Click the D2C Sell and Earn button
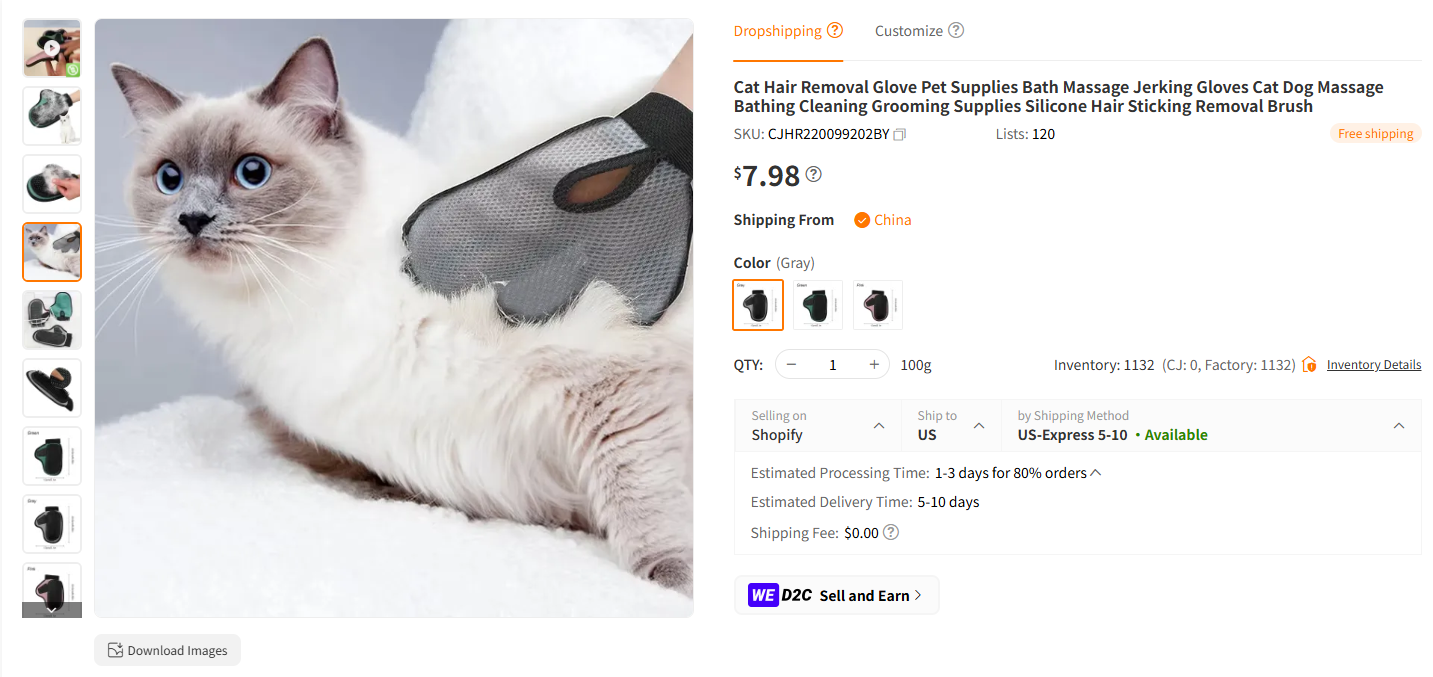The width and height of the screenshot is (1433, 677). (x=836, y=594)
